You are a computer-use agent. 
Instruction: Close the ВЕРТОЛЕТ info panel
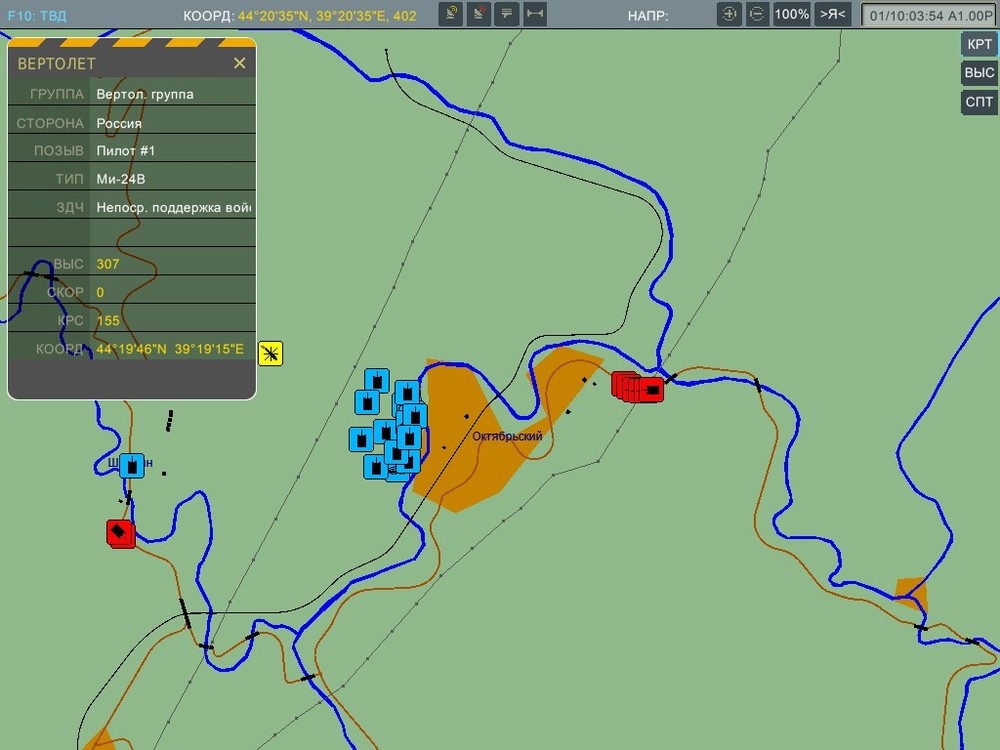pyautogui.click(x=239, y=62)
